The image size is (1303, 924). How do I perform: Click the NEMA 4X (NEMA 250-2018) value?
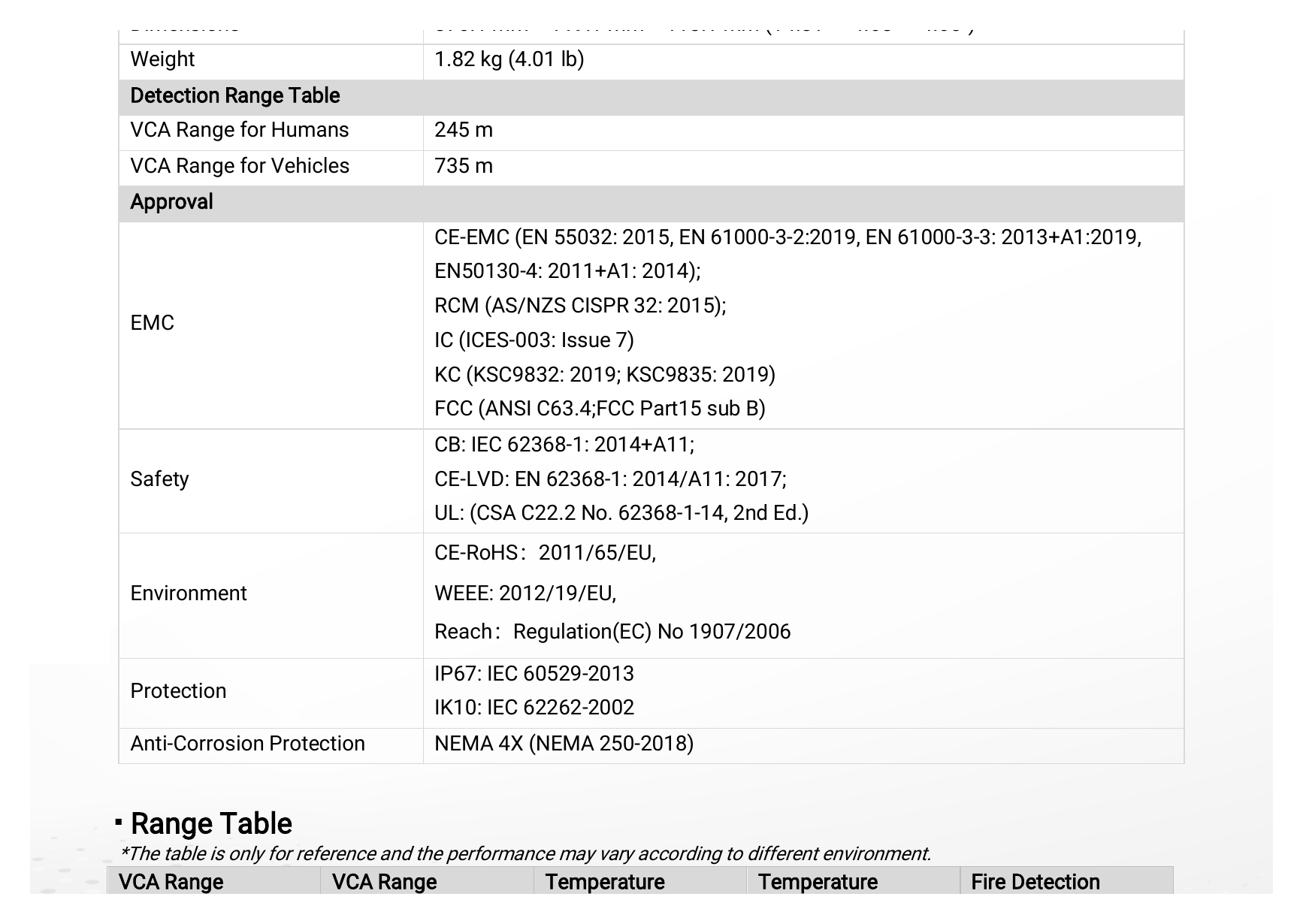point(564,744)
